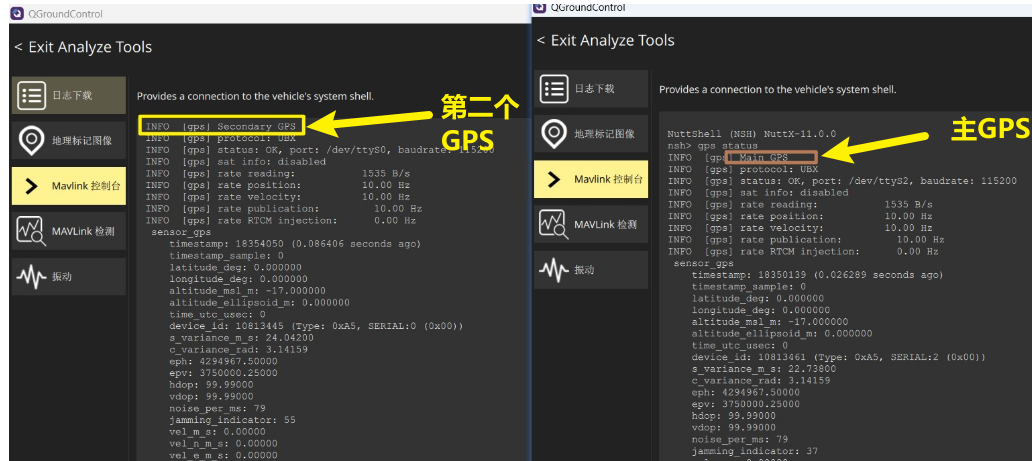
Task: Open MAVLink 检测 inspector in right window
Action: [591, 225]
